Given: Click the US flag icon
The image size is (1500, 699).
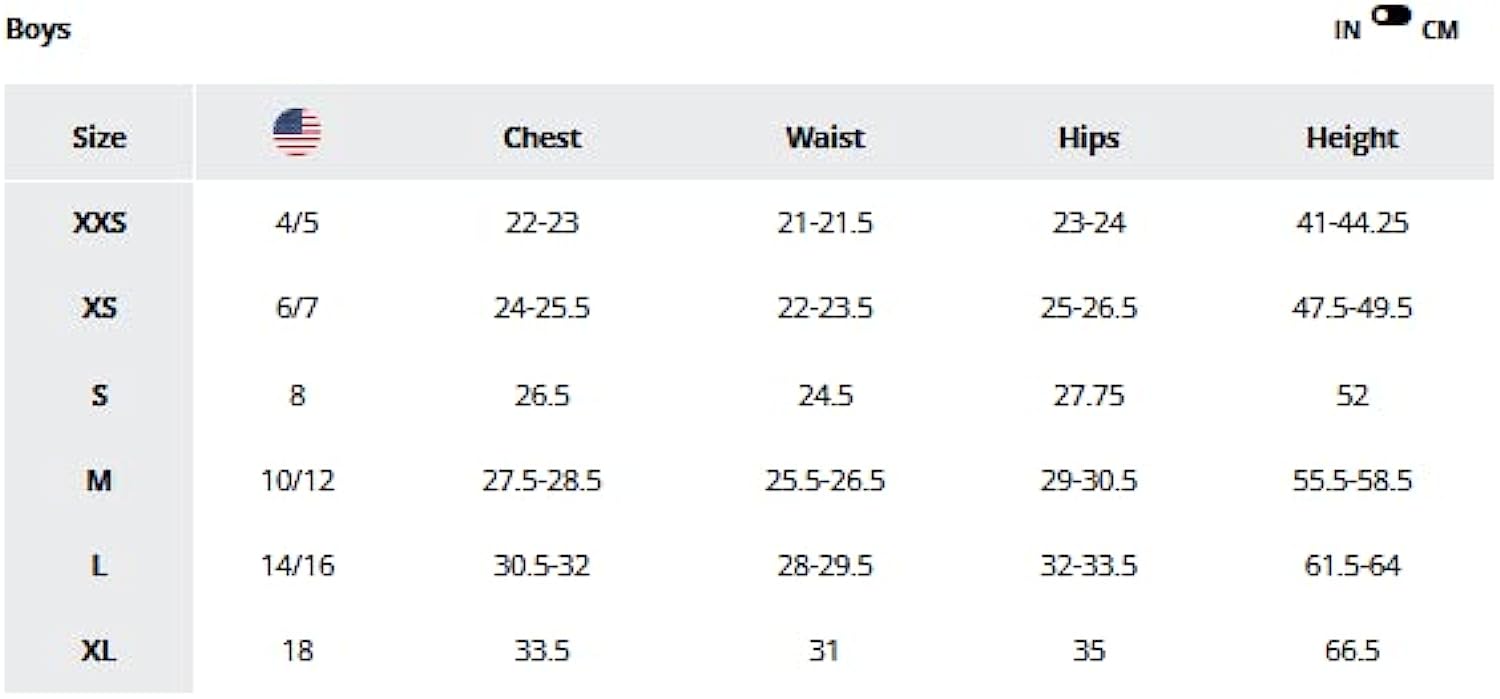Looking at the screenshot, I should click(297, 133).
